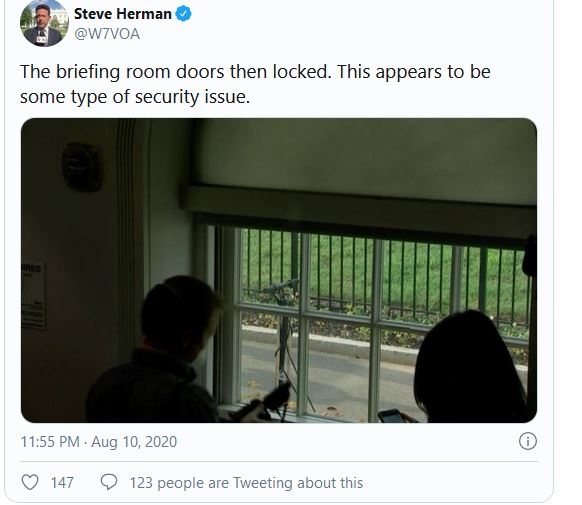Screen dimensions: 582x505
Task: Click the reply speech bubble icon
Action: (109, 482)
